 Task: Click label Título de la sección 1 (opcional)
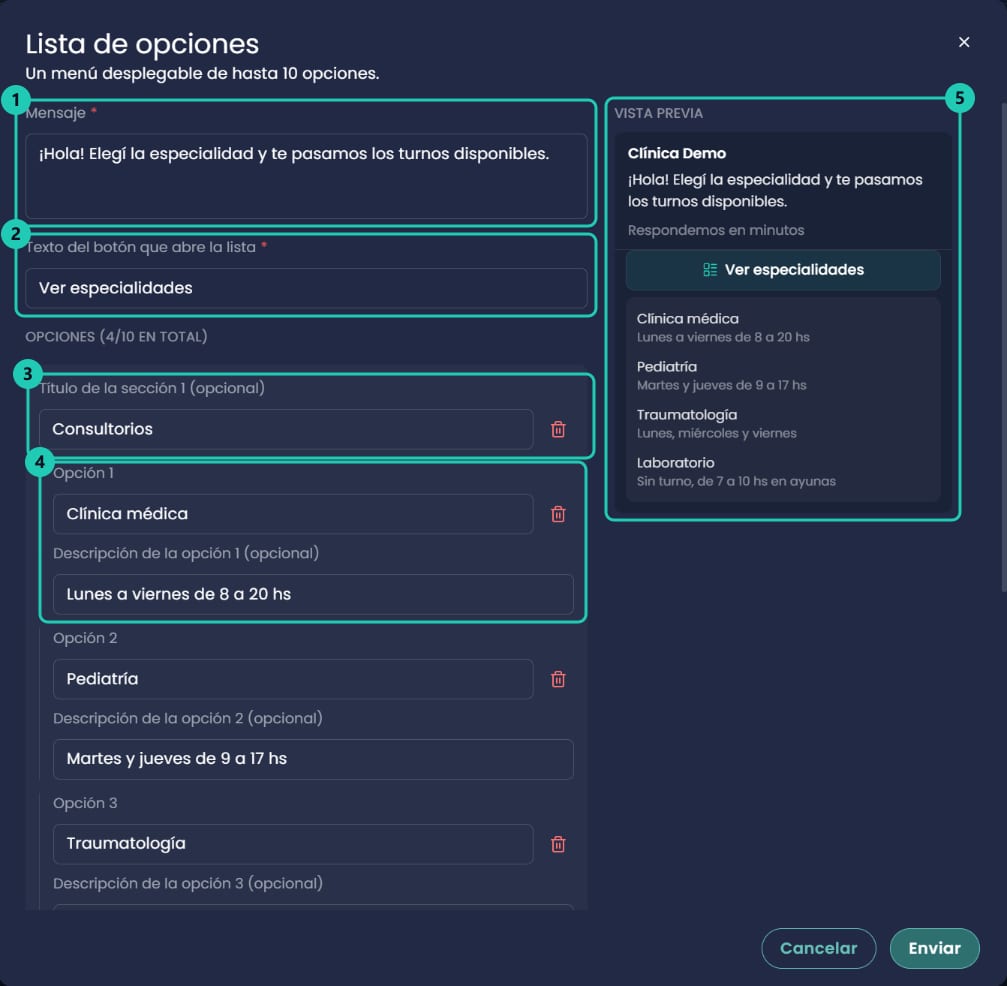[152, 388]
